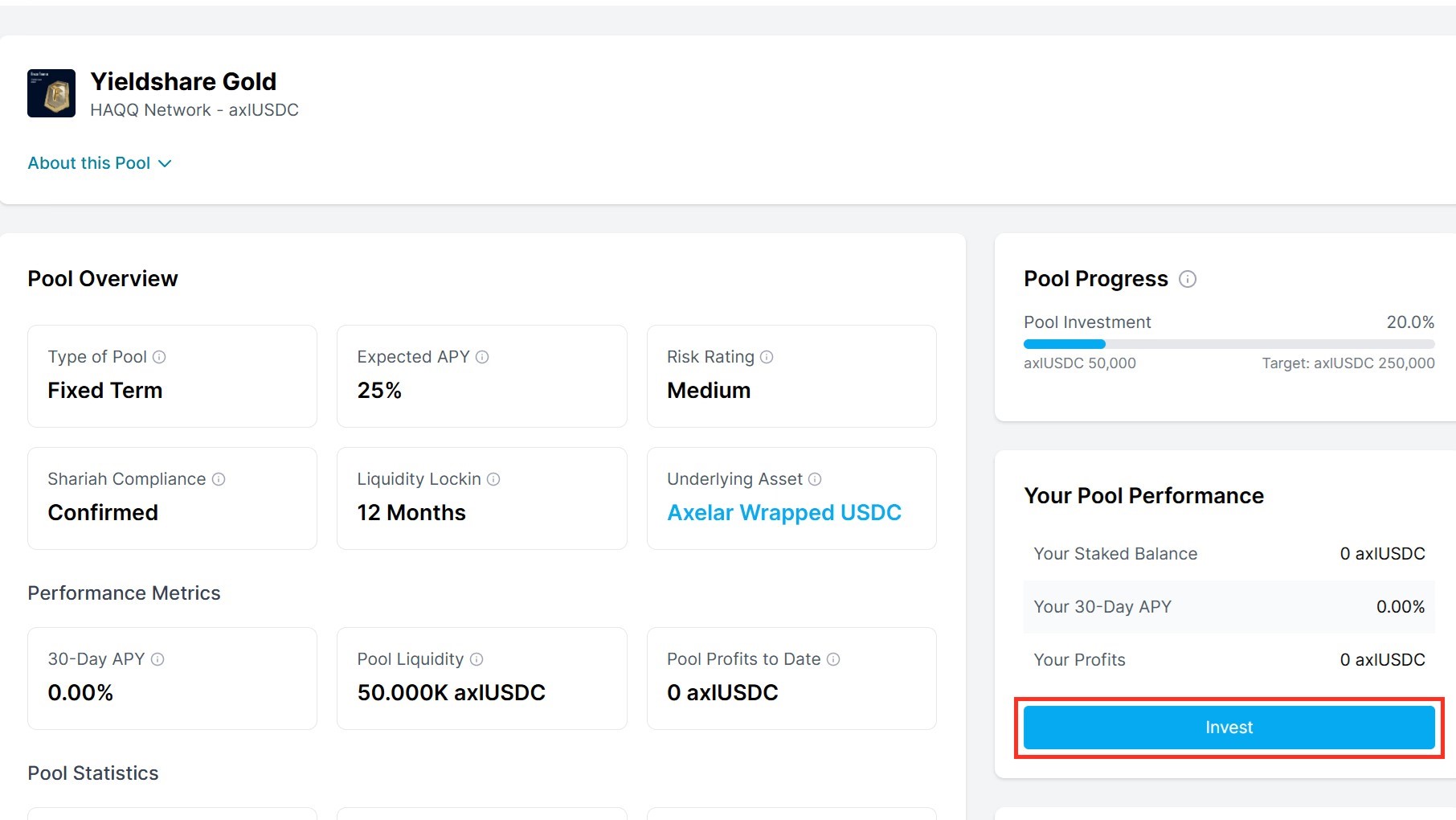Open the Underlying Asset info icon
Screen dimensions: 1456x820
815,479
